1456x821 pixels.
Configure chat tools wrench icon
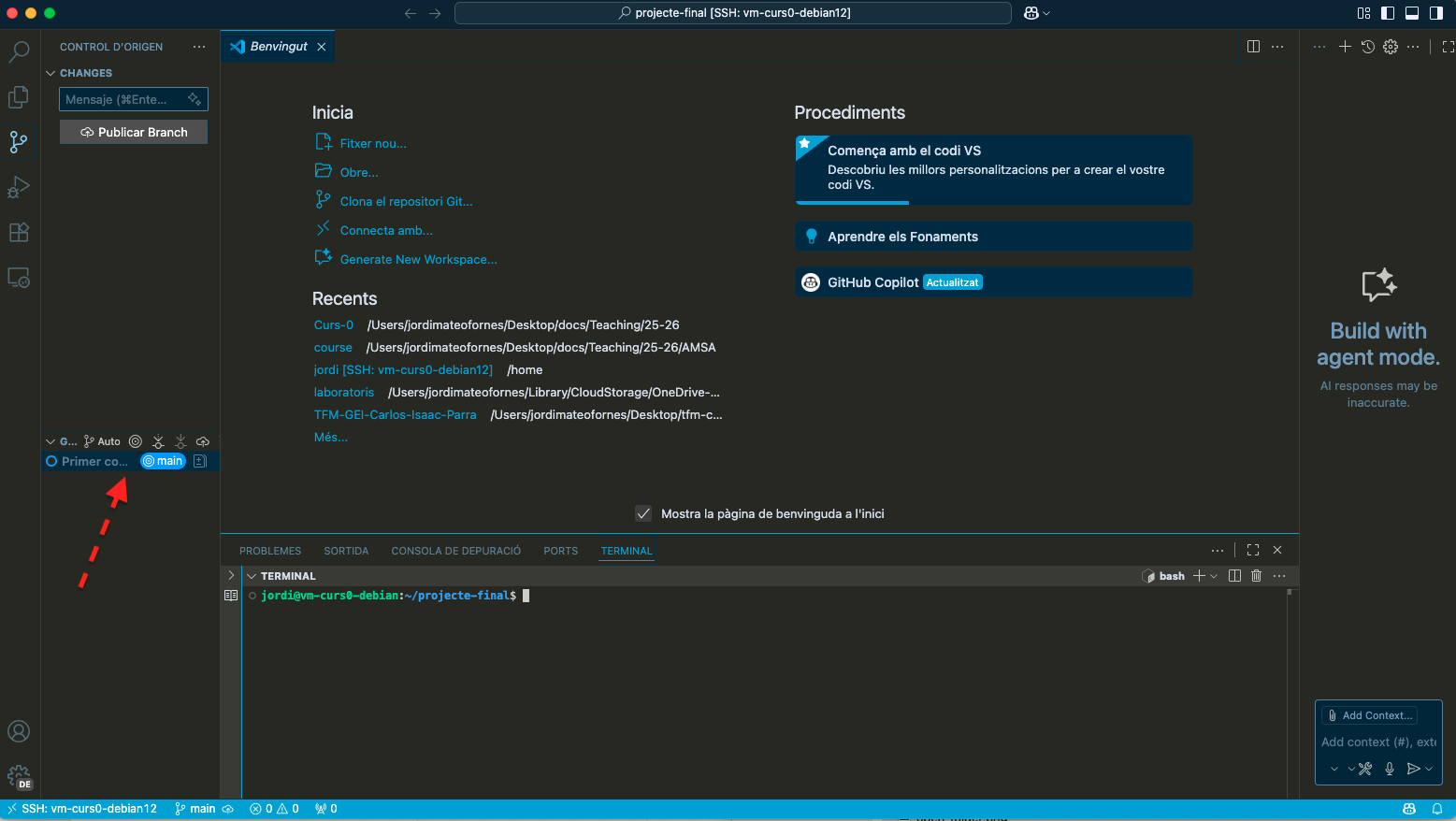pos(1365,769)
